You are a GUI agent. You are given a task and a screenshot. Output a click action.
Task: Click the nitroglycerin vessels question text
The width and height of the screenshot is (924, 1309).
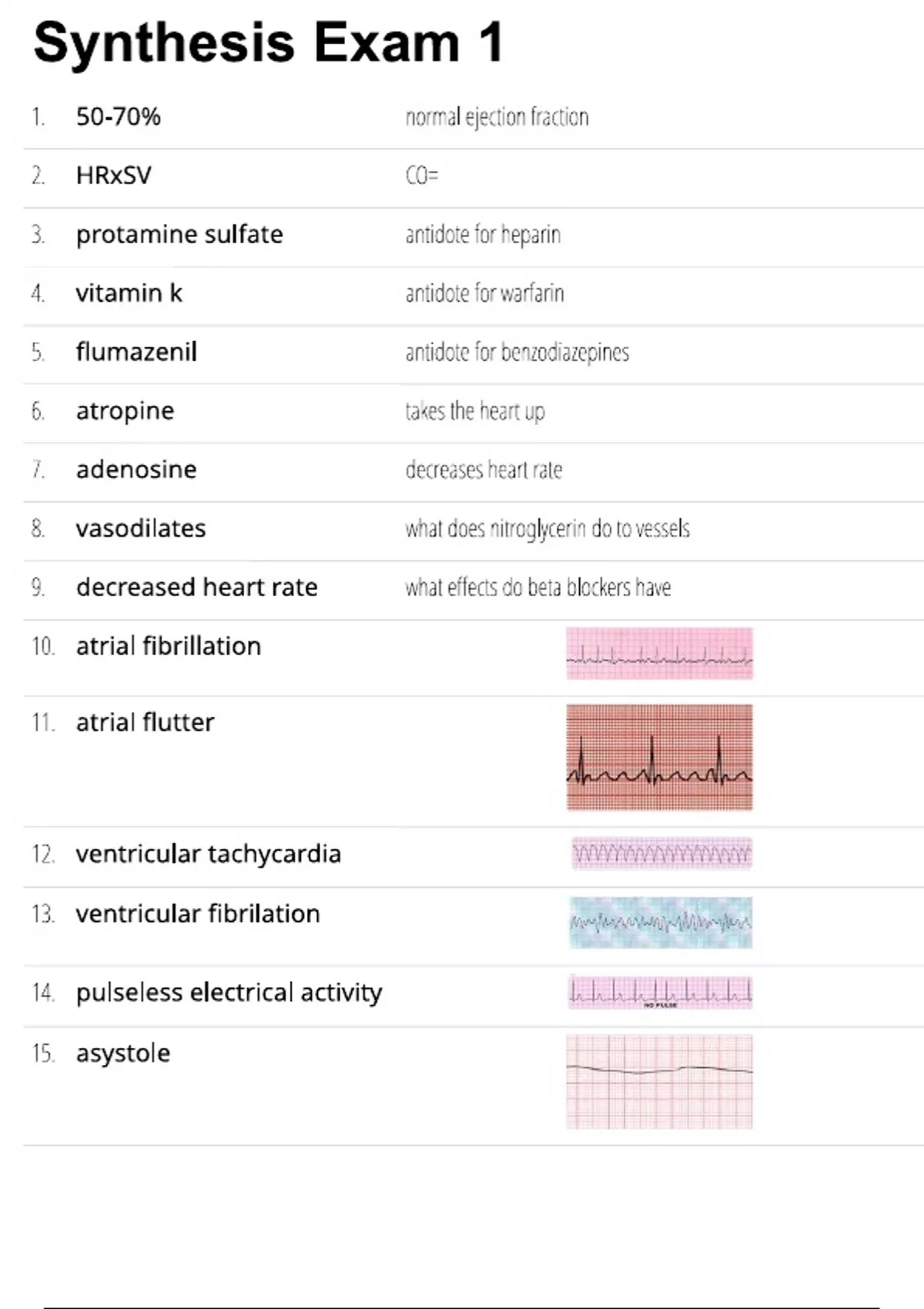(x=547, y=529)
